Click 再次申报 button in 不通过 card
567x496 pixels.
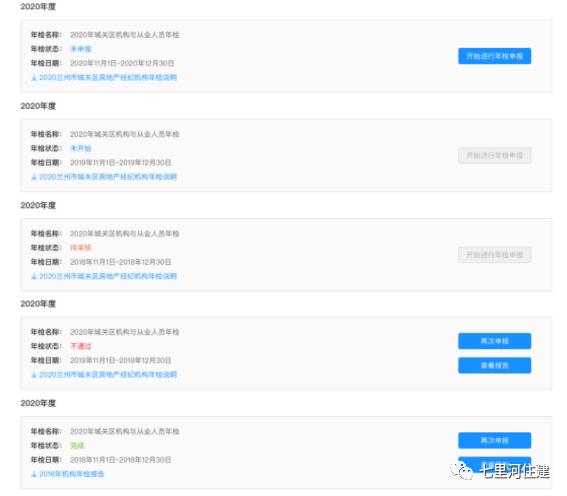click(x=494, y=341)
